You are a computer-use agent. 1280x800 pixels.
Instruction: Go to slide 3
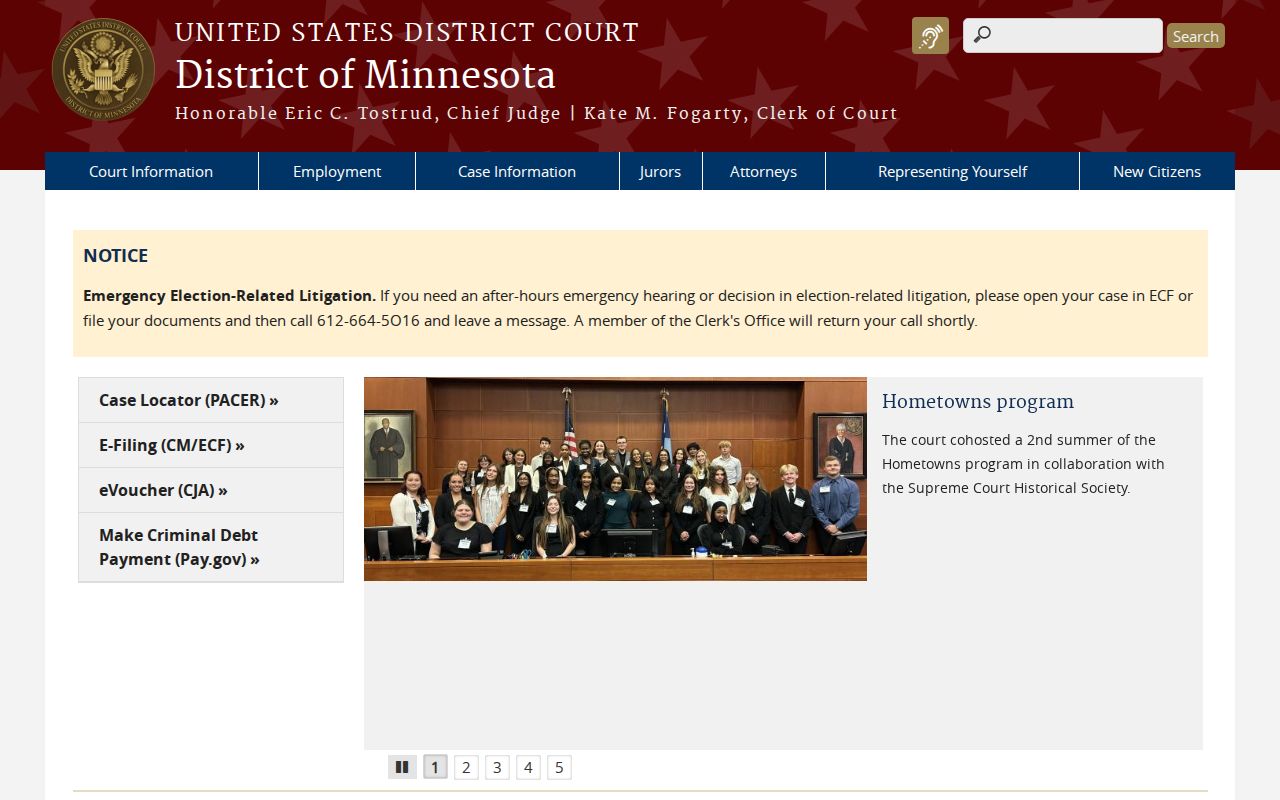tap(497, 767)
